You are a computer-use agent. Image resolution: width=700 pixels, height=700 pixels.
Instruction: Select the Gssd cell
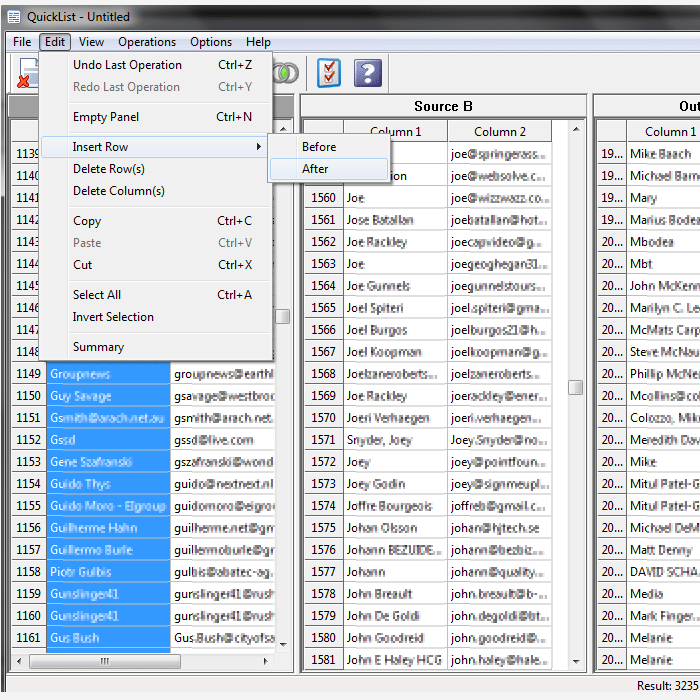pyautogui.click(x=108, y=440)
